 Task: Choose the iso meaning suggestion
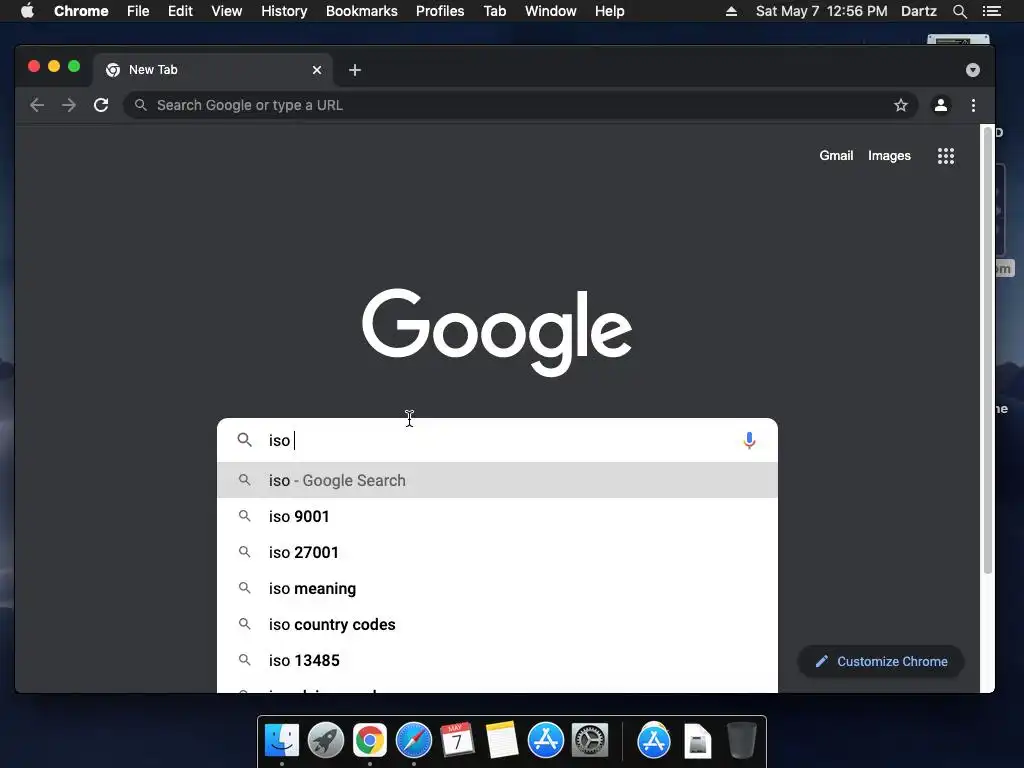click(497, 588)
